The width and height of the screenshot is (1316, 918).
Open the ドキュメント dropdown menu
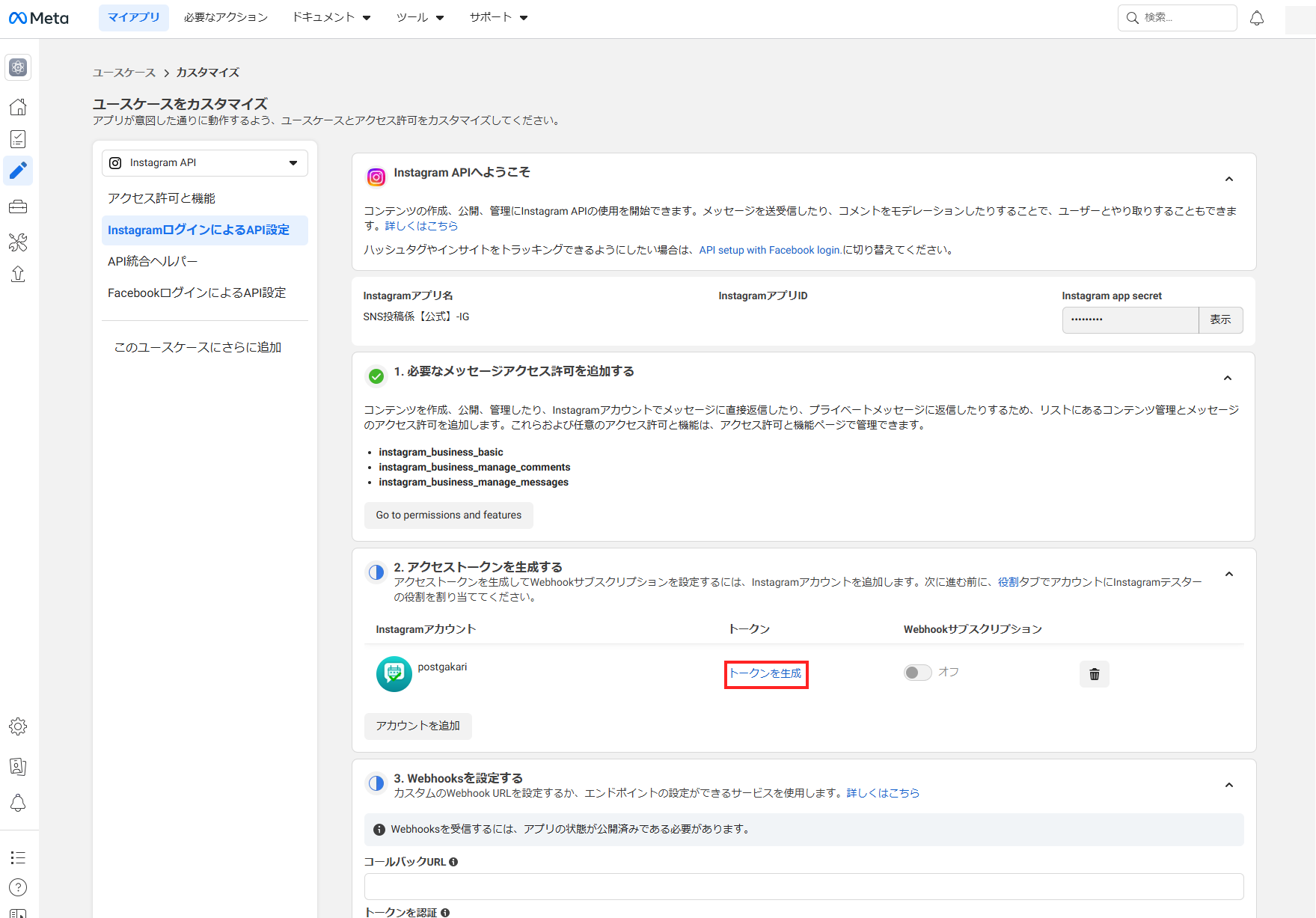(331, 17)
